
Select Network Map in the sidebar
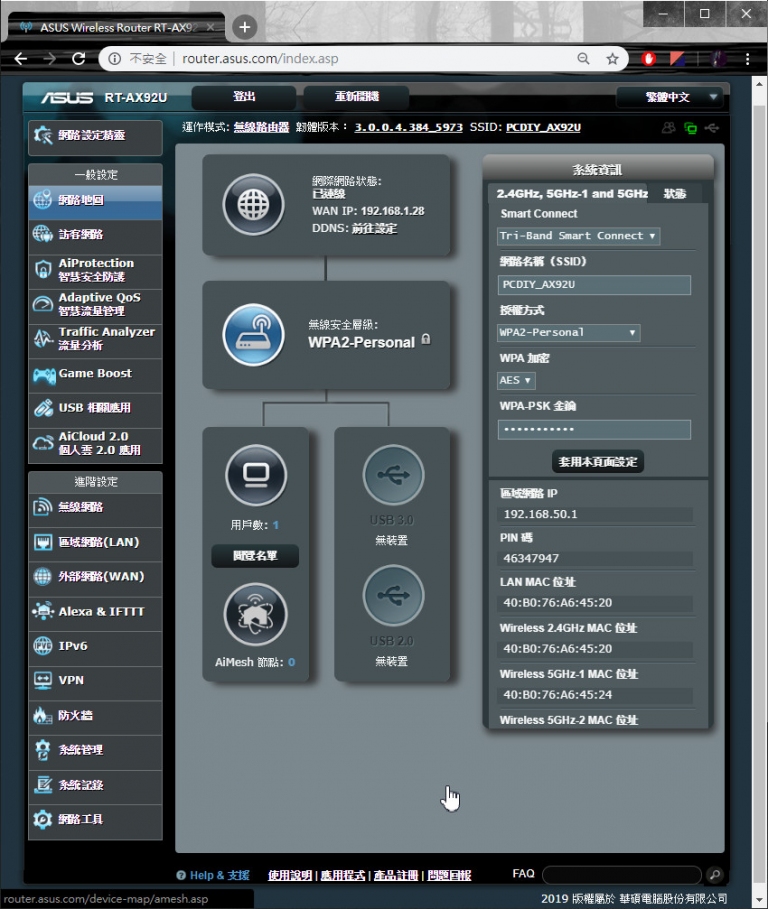click(95, 201)
